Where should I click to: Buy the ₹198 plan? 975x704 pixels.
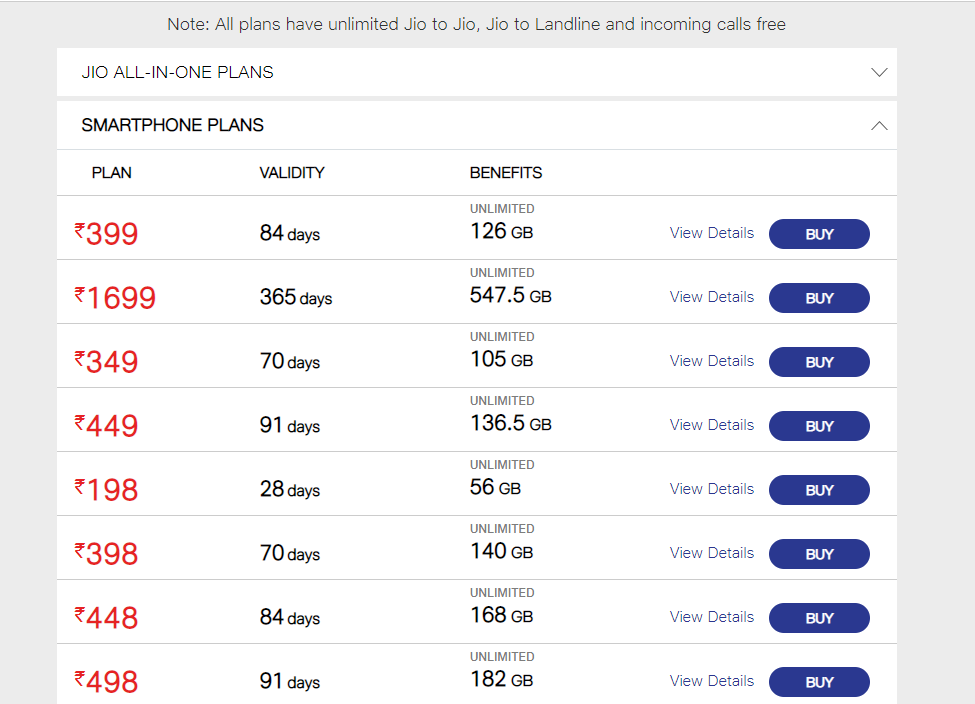click(x=819, y=490)
